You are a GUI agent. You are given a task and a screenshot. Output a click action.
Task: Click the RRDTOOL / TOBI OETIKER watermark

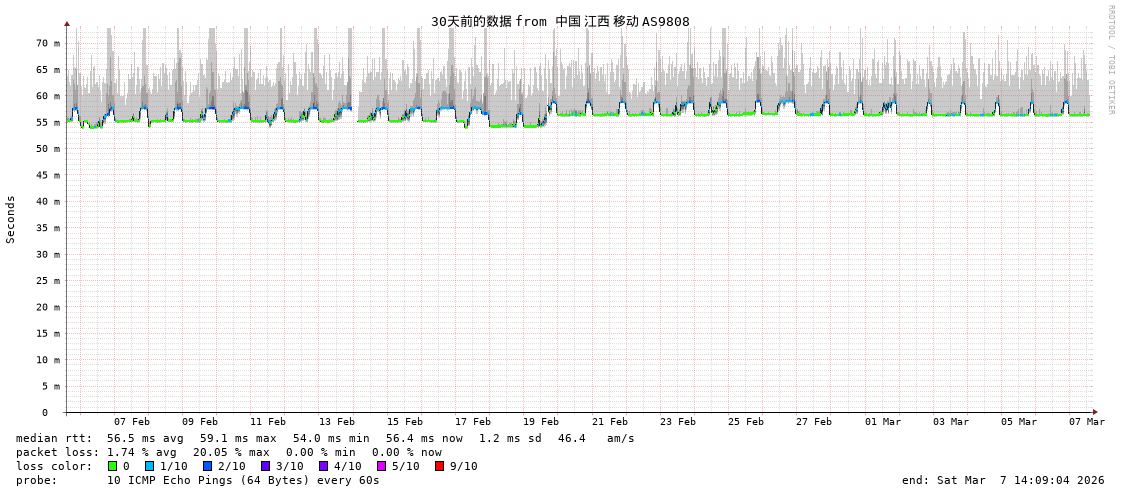[x=1110, y=60]
